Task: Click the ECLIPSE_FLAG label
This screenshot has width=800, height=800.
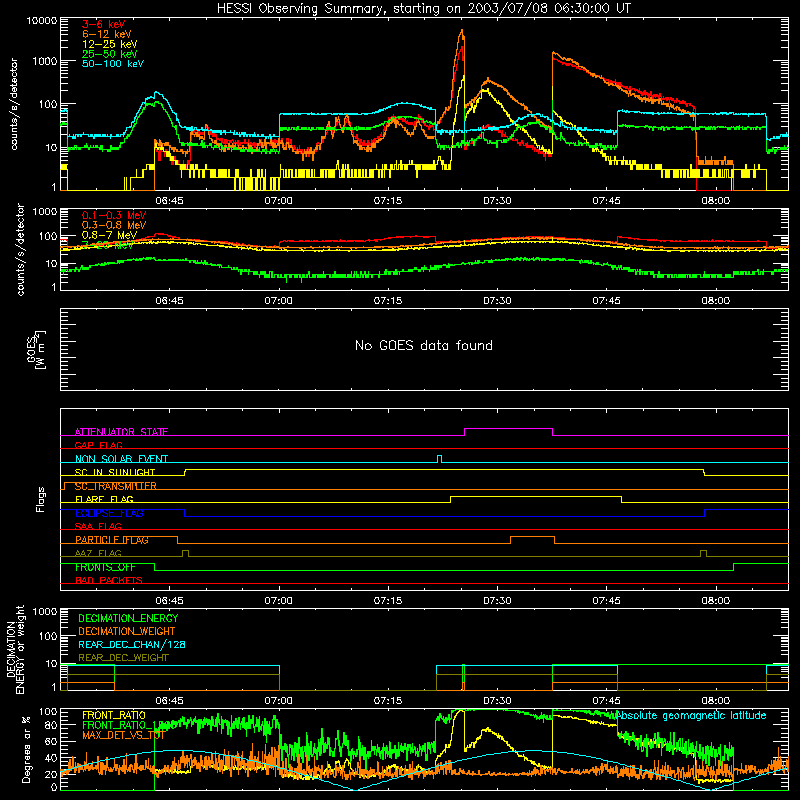Action: (109, 513)
